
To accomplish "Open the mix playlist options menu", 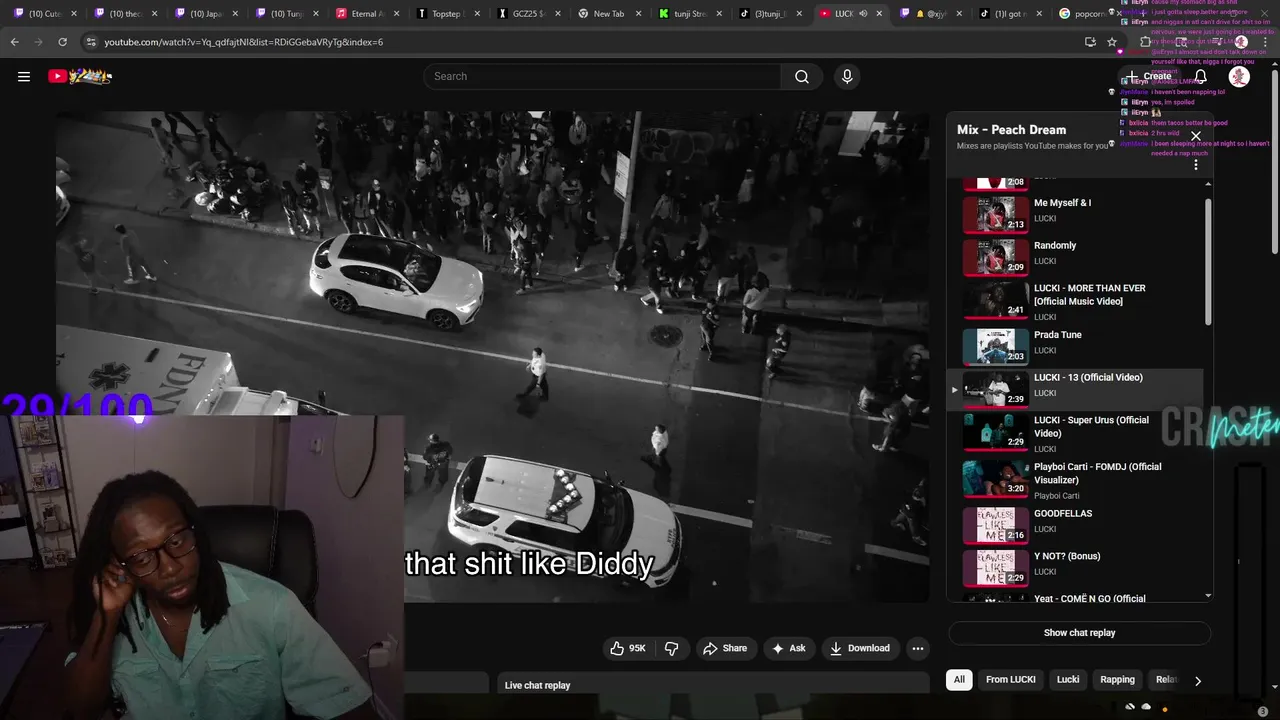I will coord(1195,164).
